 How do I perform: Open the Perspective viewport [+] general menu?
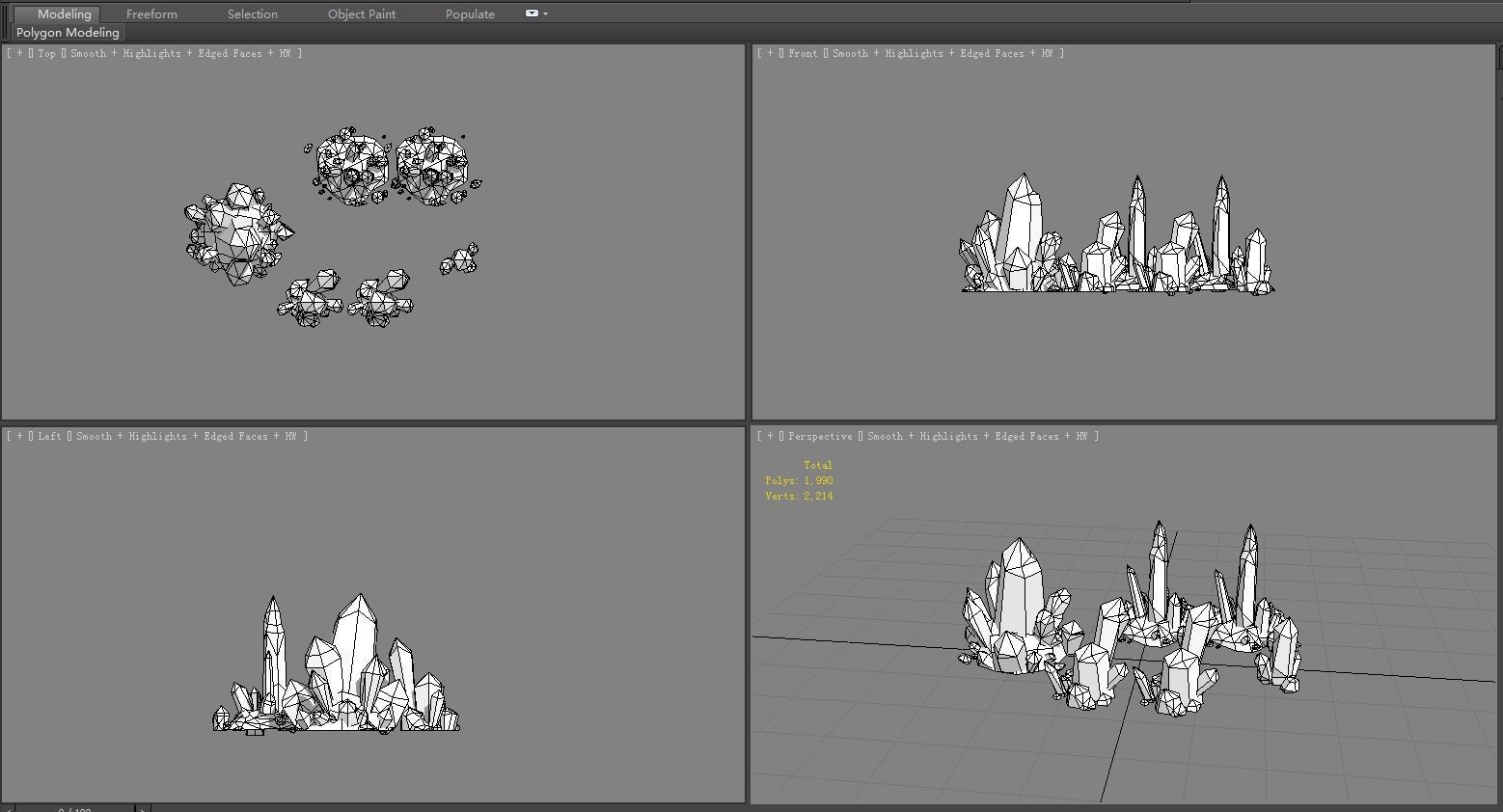tap(770, 436)
